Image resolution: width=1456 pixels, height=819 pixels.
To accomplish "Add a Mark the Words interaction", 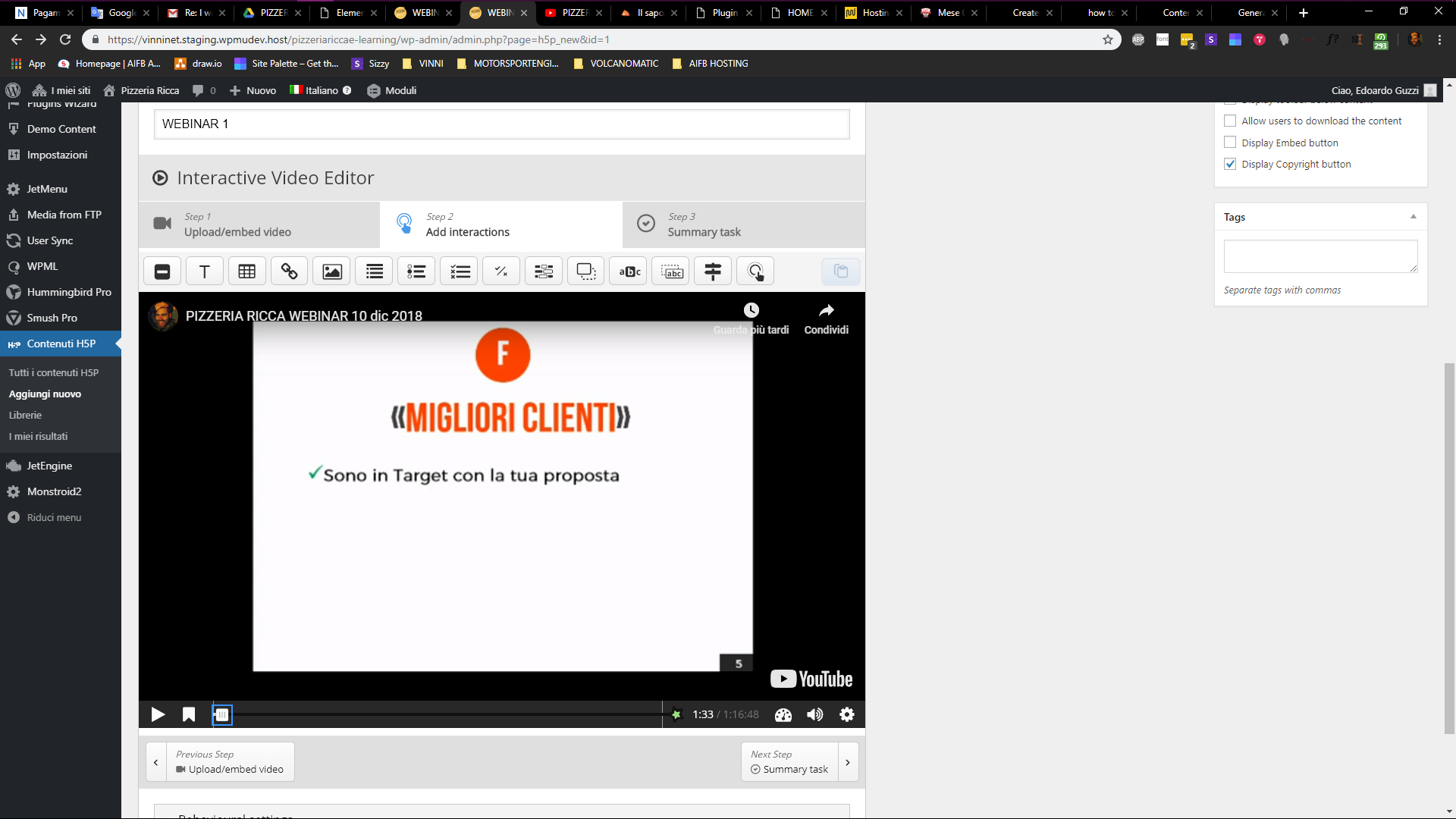I will (629, 271).
